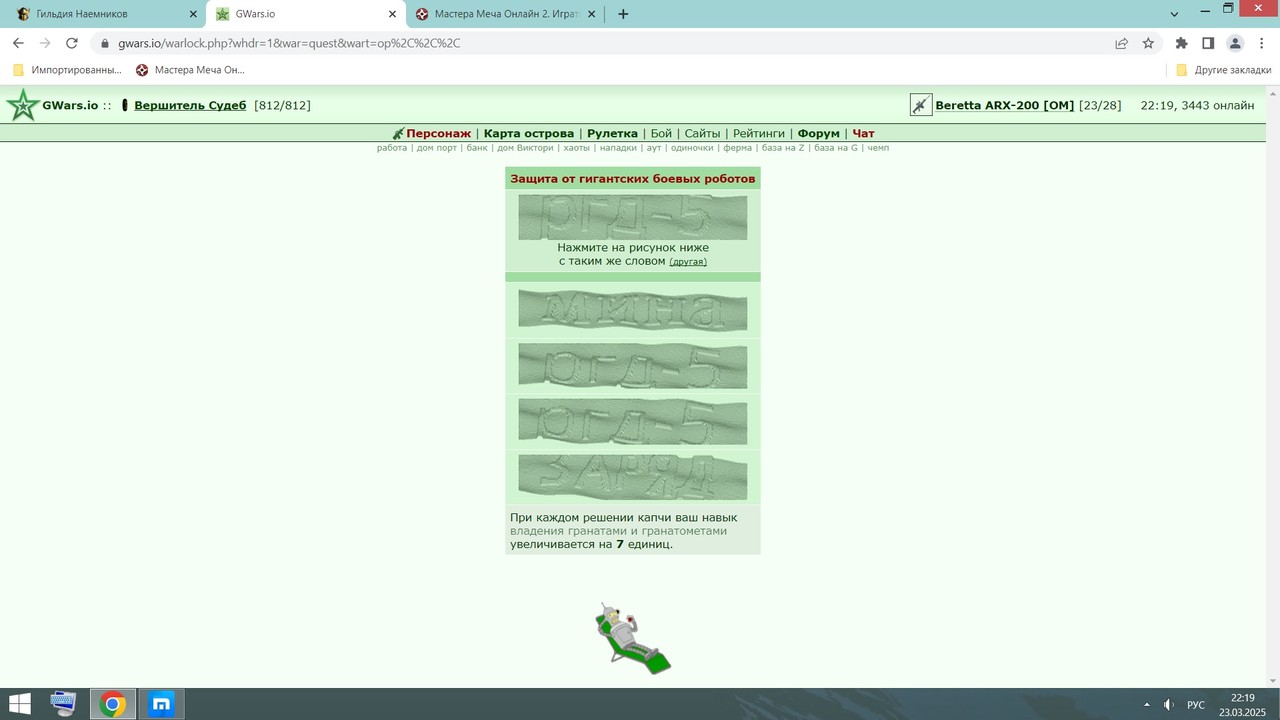The width and height of the screenshot is (1280, 720).
Task: Open the Чат menu link
Action: [x=863, y=133]
